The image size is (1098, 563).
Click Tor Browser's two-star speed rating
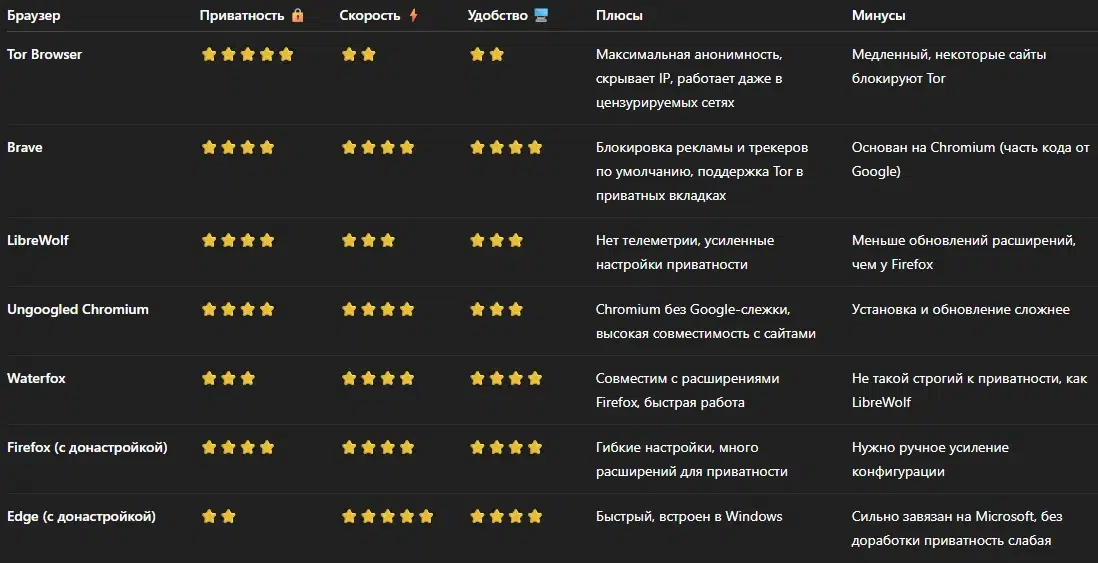click(359, 55)
